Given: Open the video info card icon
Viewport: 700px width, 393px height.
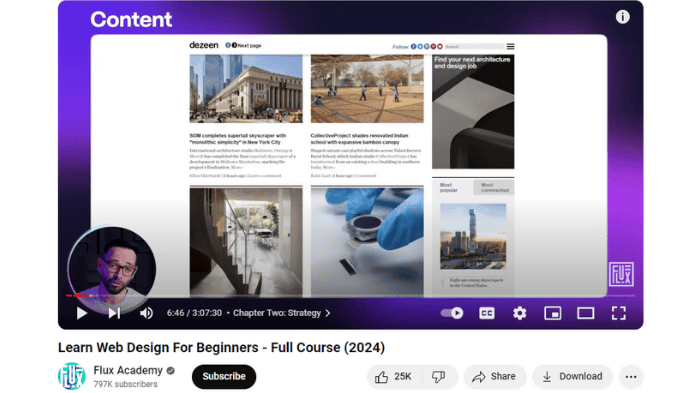Looking at the screenshot, I should (623, 17).
